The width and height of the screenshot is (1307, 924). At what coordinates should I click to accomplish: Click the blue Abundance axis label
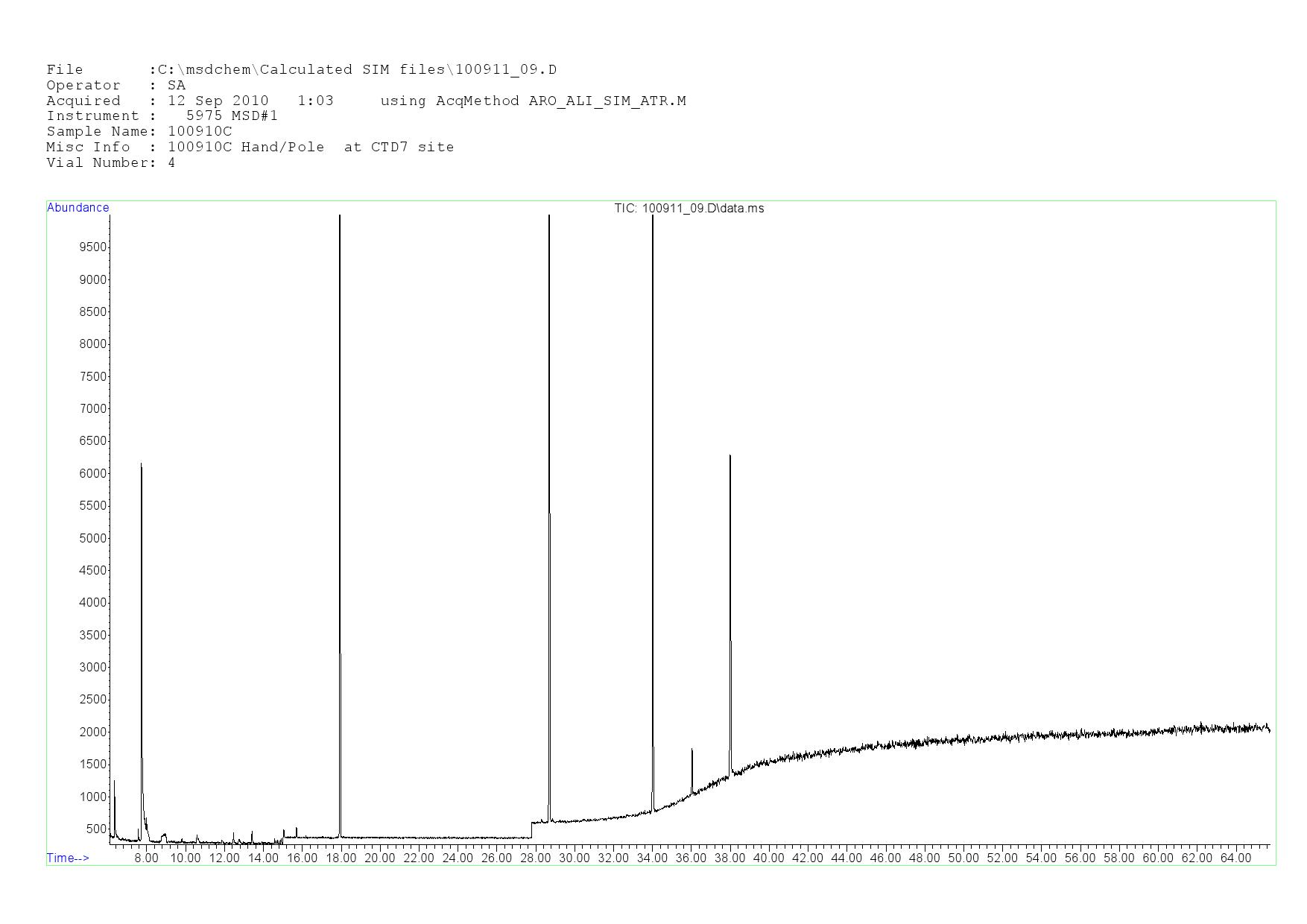click(x=78, y=208)
